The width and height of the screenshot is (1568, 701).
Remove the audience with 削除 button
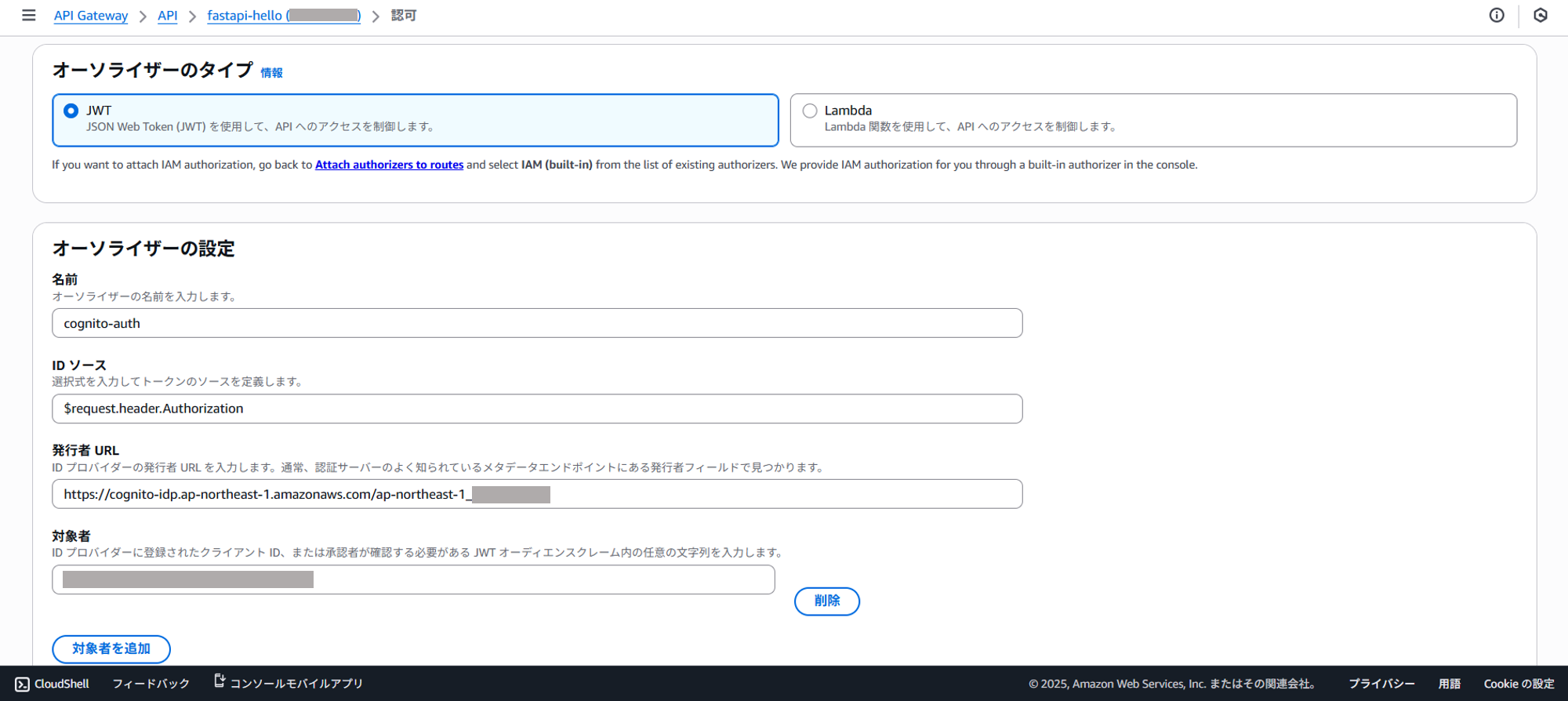point(827,601)
